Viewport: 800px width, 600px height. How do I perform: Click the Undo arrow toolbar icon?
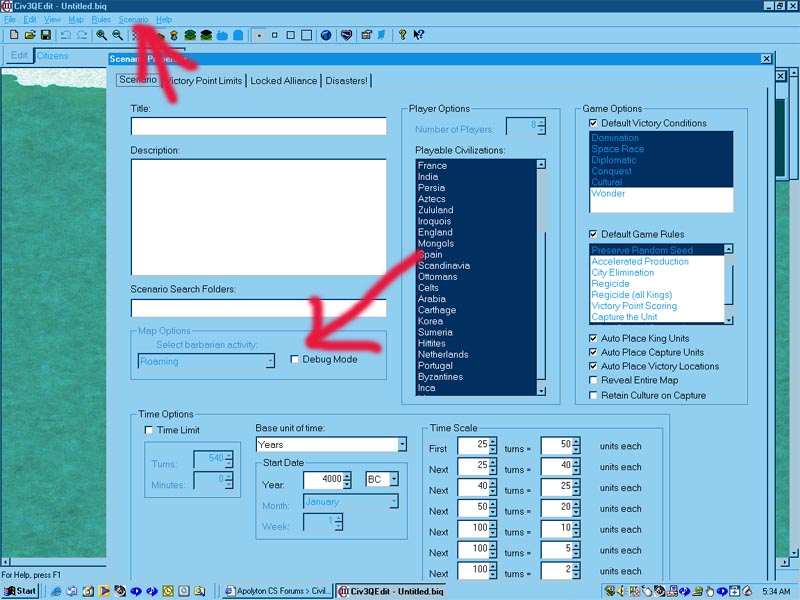pos(66,35)
